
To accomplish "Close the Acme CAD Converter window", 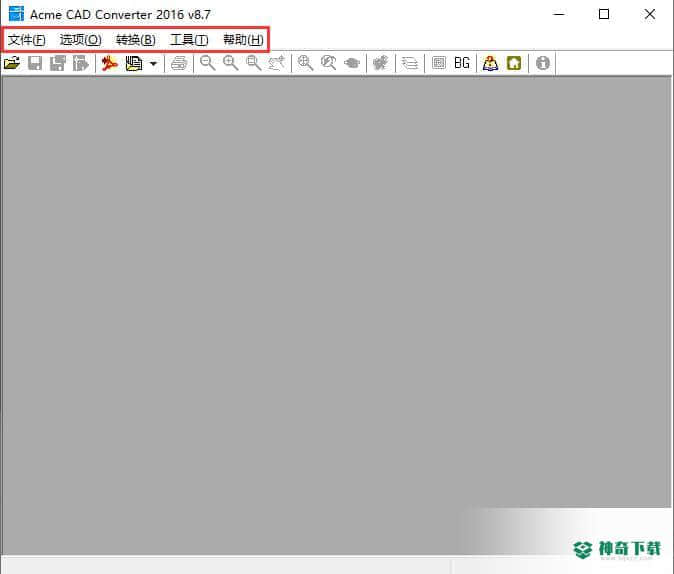I will pyautogui.click(x=650, y=14).
